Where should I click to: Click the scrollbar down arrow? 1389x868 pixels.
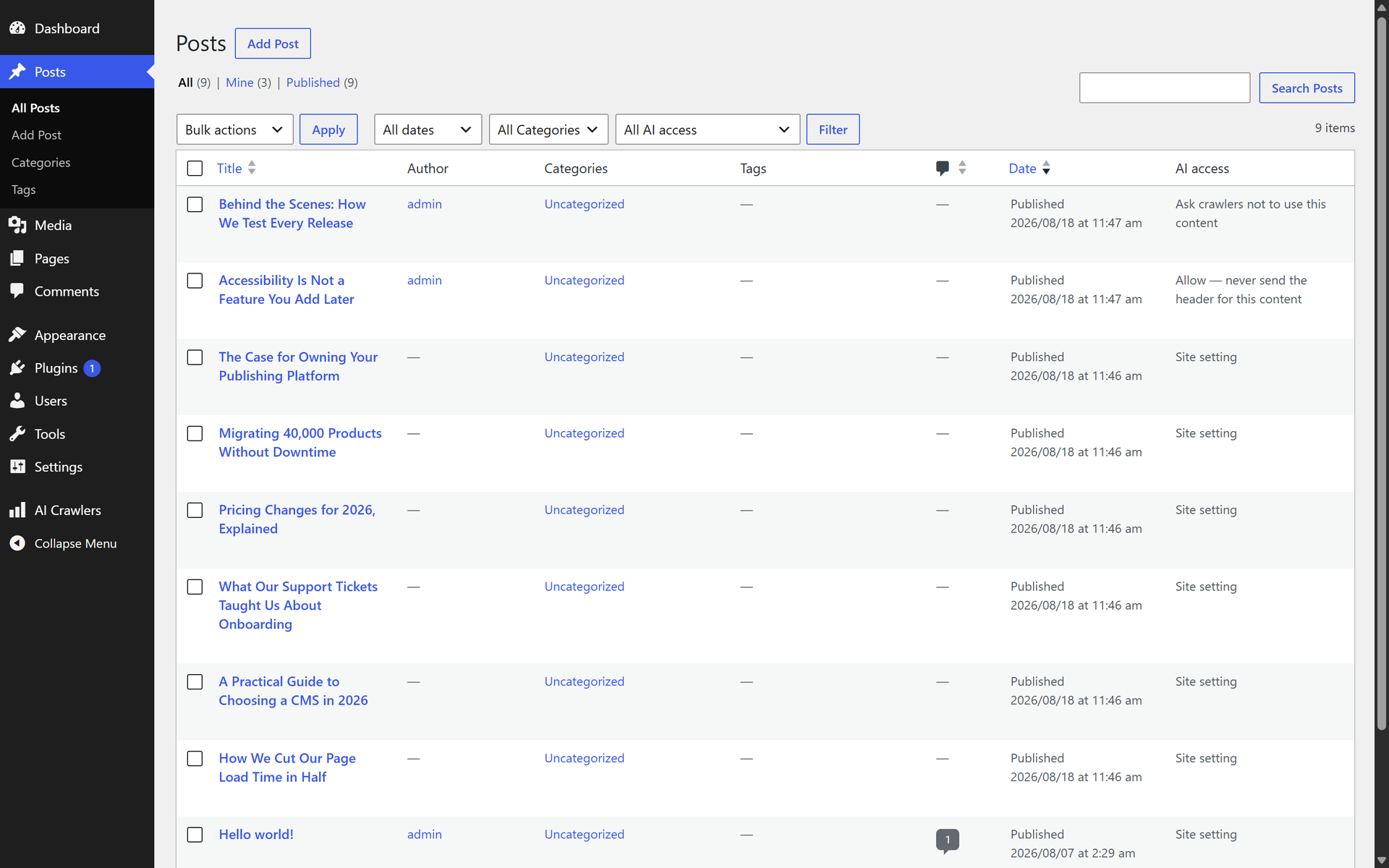1382,860
